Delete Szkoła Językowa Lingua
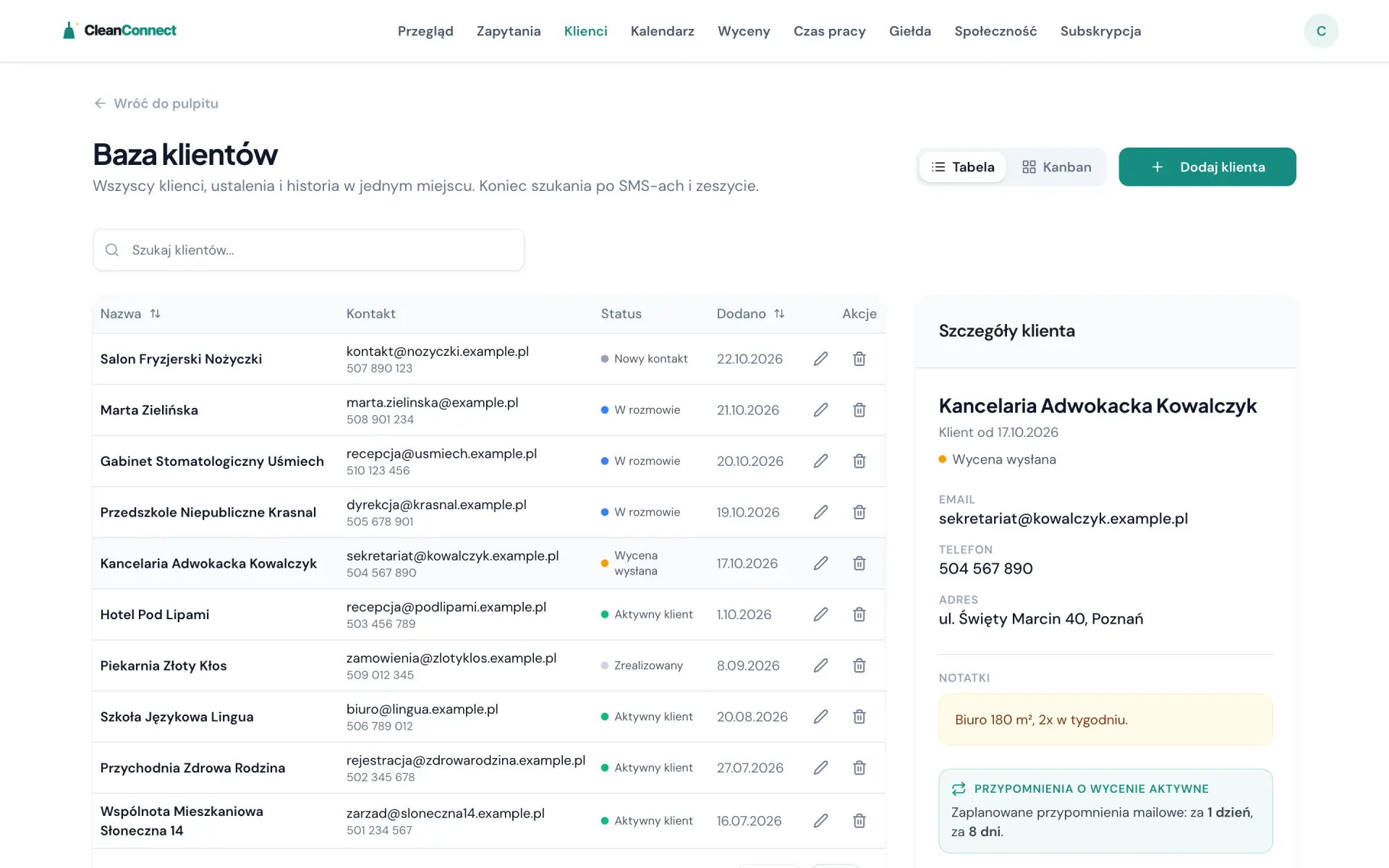 (x=859, y=717)
